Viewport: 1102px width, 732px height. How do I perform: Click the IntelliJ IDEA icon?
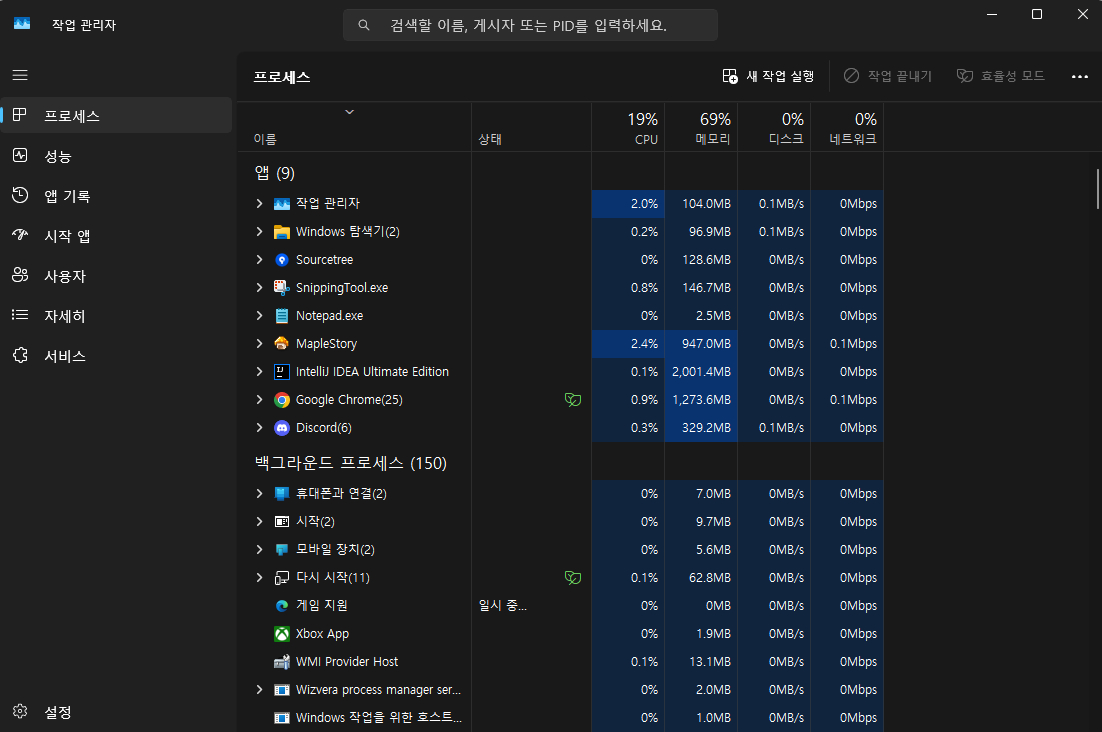[282, 372]
